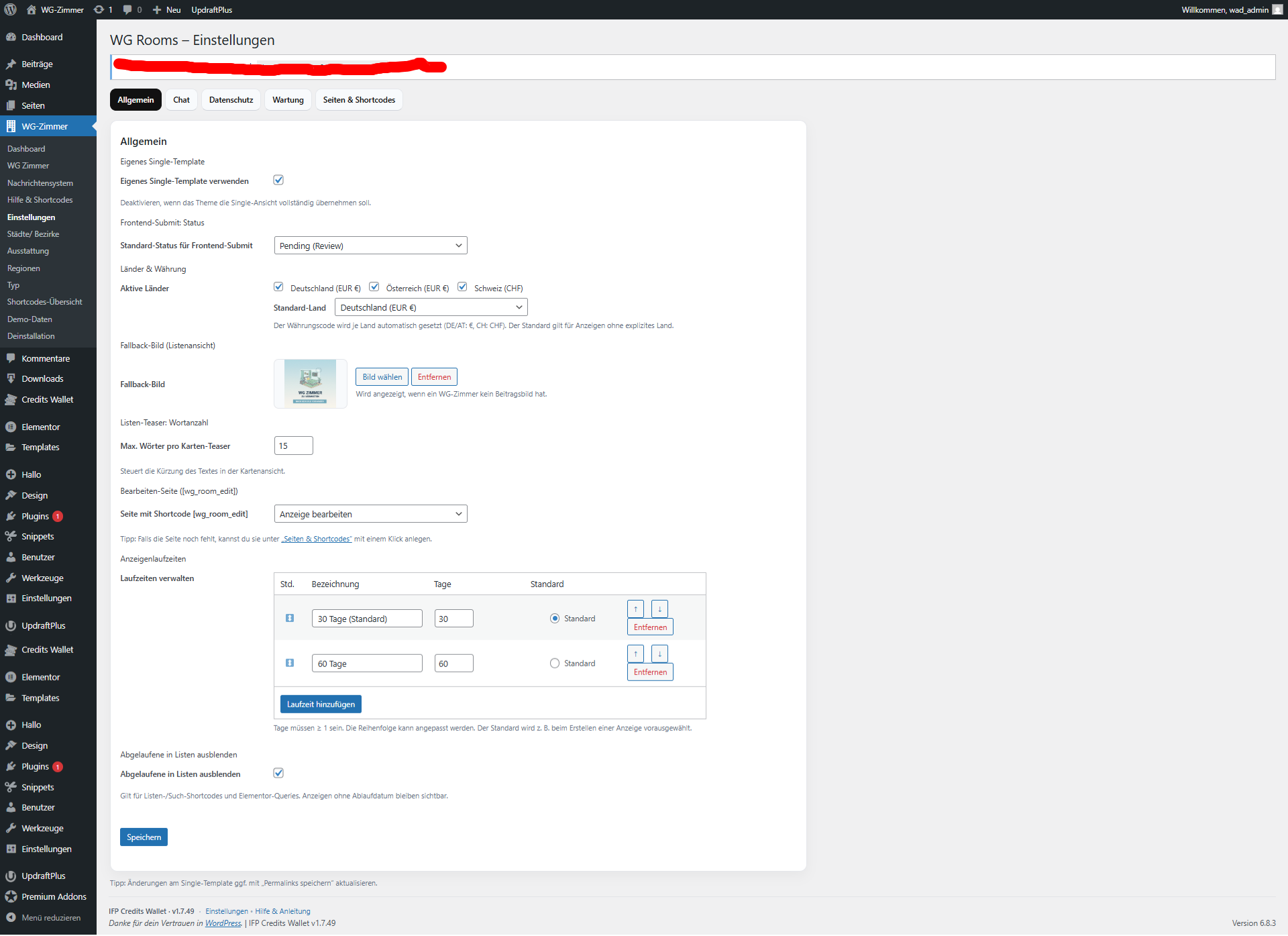Click drag handle of 60 Tage row
This screenshot has width=1288, height=936.
click(x=290, y=663)
